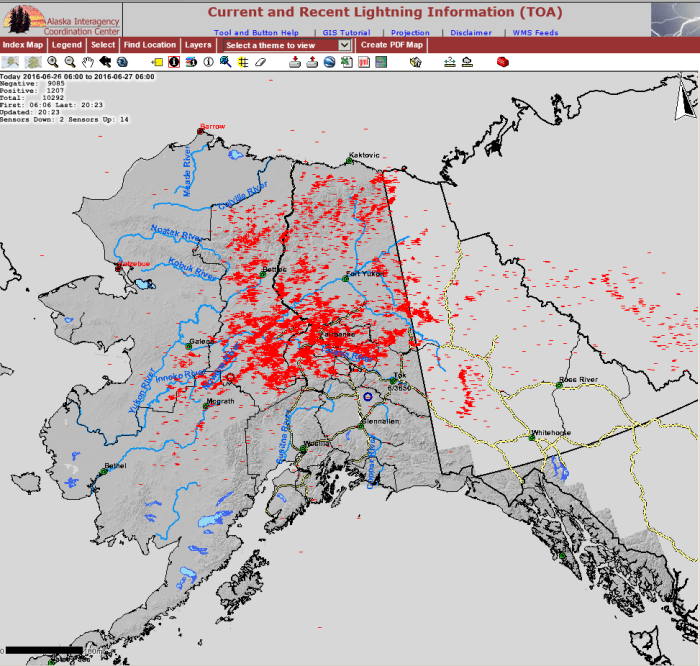Click the Glennallen green marker on map
The image size is (700, 666).
[x=360, y=426]
